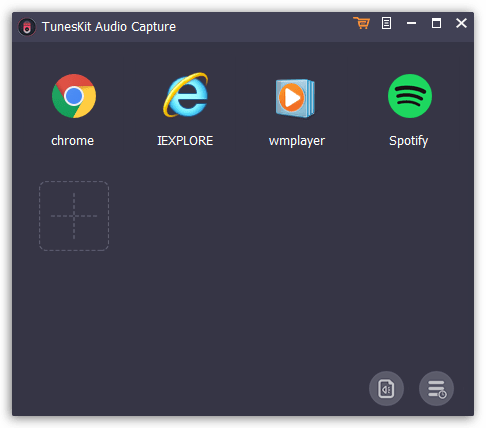This screenshot has height=428, width=486.
Task: Launch Chrome from the program list
Action: pyautogui.click(x=74, y=96)
